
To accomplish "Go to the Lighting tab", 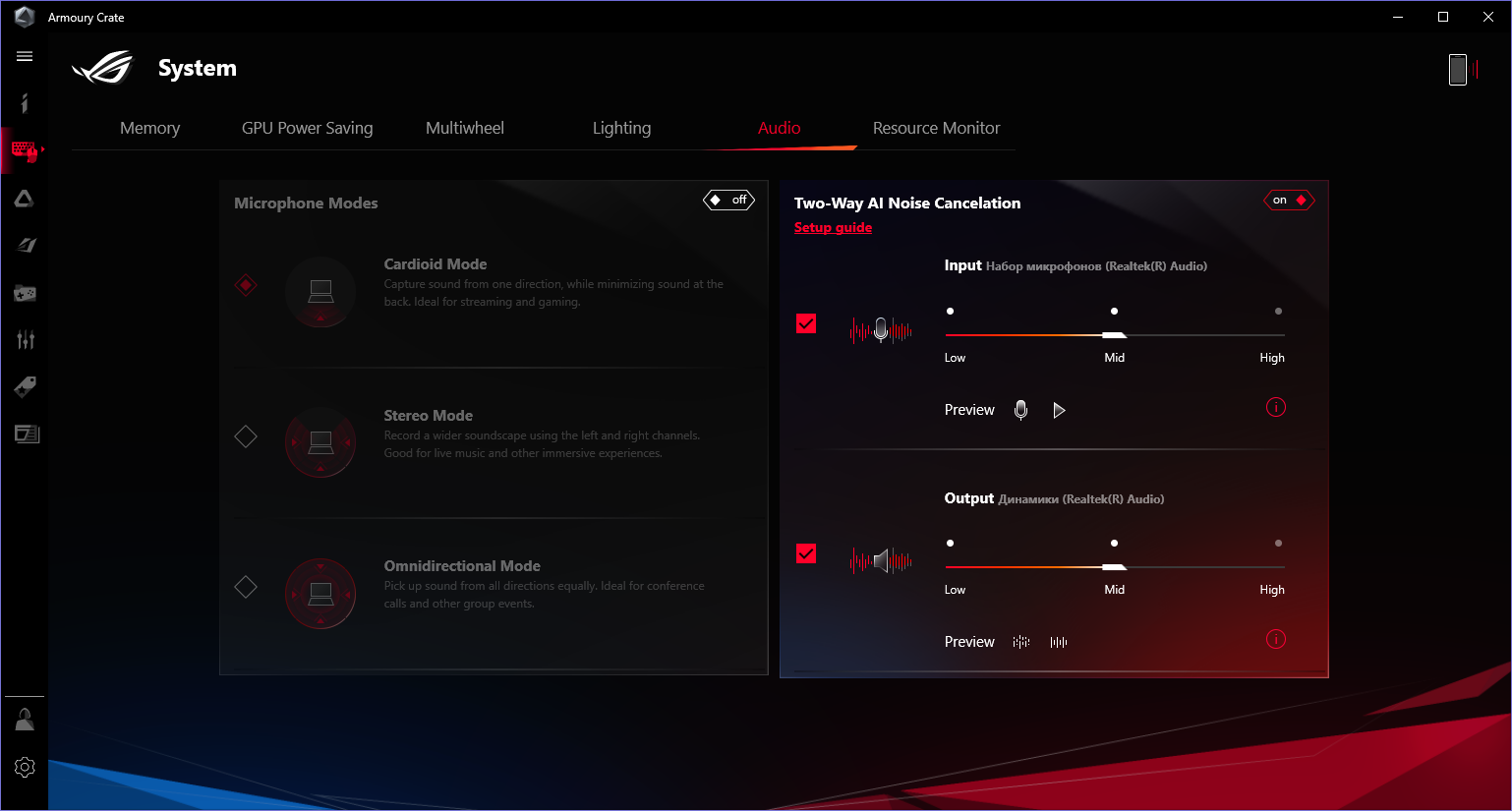I will (x=621, y=128).
